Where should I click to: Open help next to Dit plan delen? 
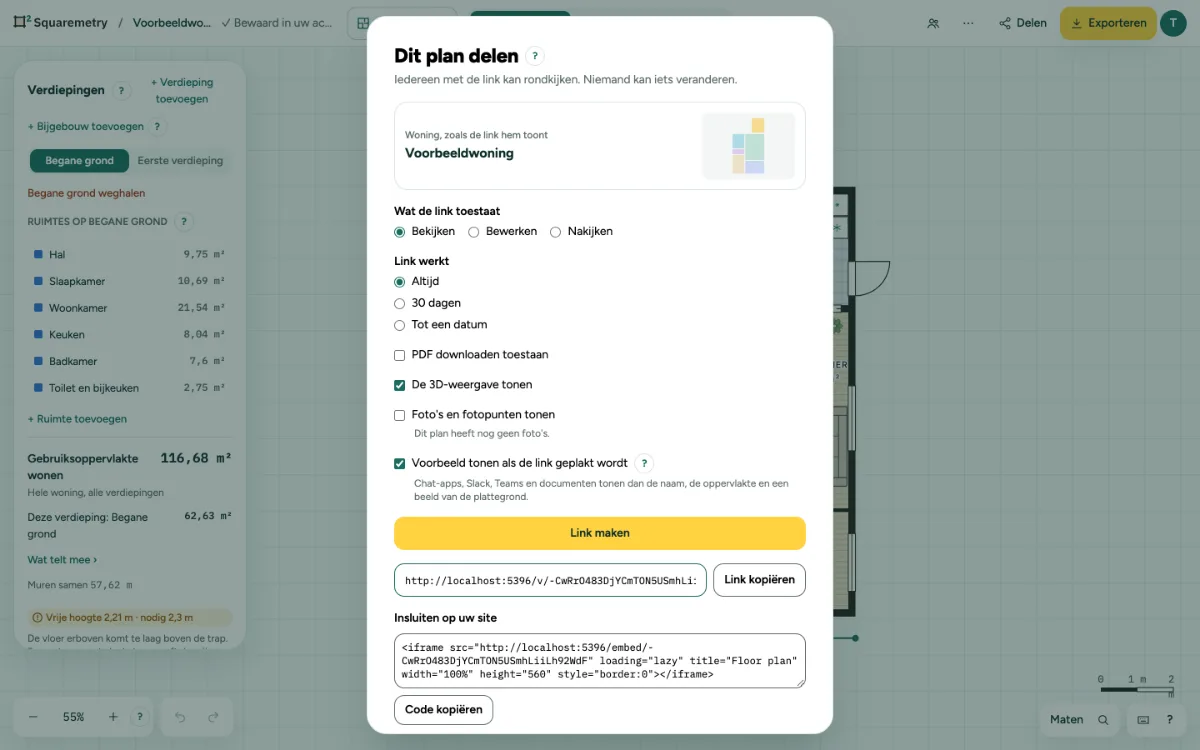click(535, 56)
